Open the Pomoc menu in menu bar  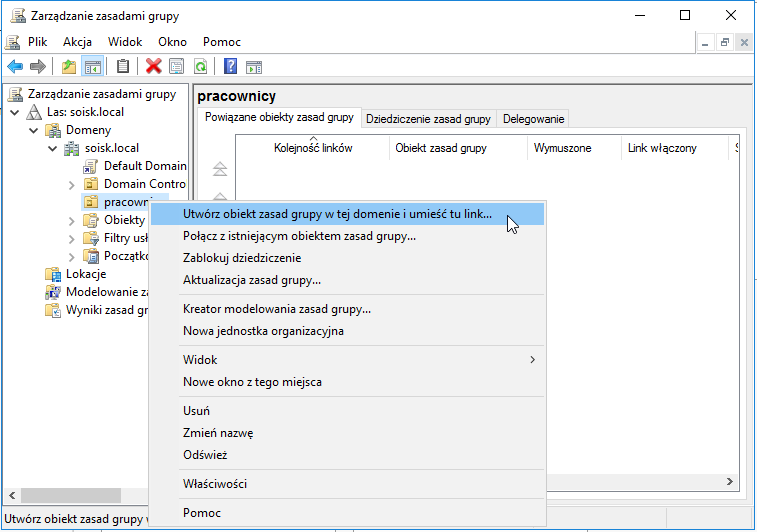(222, 42)
